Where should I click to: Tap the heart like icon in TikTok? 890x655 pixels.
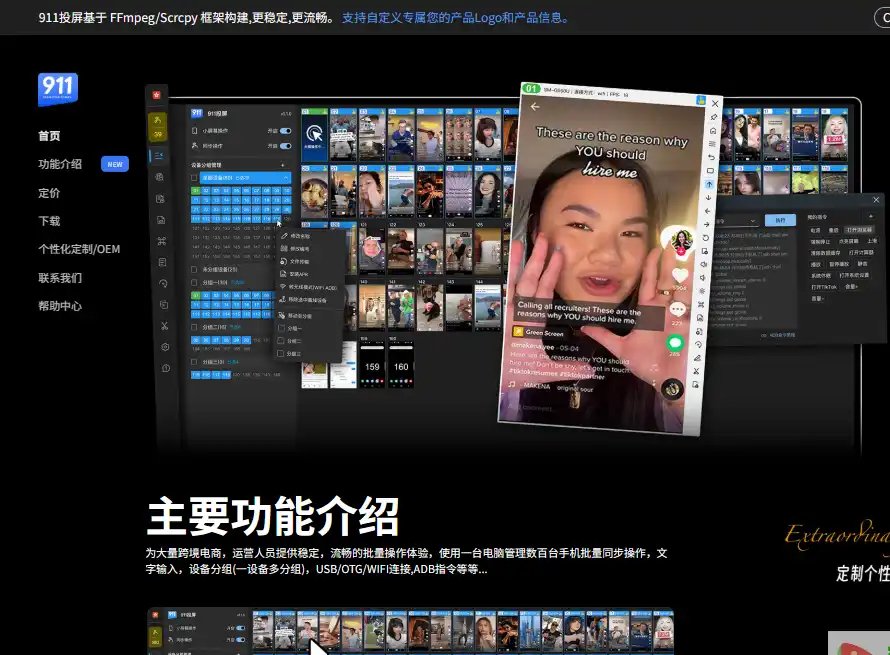(680, 275)
